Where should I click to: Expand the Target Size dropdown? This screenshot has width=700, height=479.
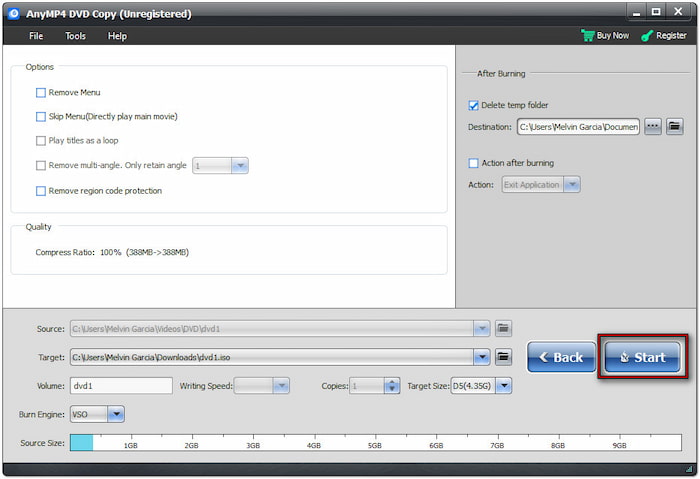(x=504, y=386)
